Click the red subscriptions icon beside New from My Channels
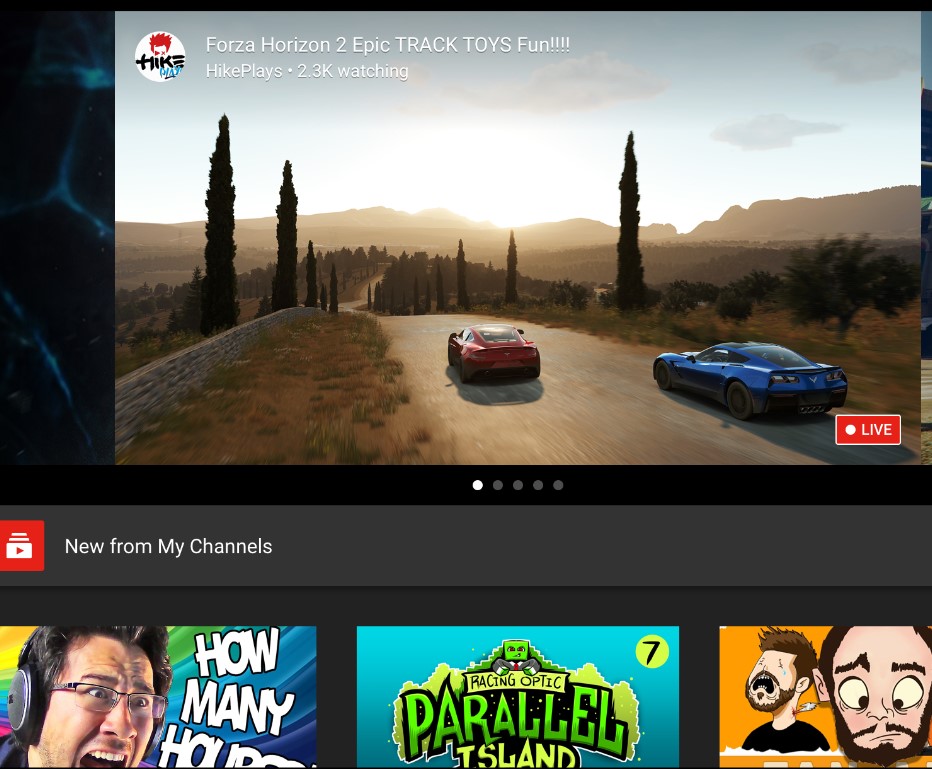932x769 pixels. [x=21, y=546]
